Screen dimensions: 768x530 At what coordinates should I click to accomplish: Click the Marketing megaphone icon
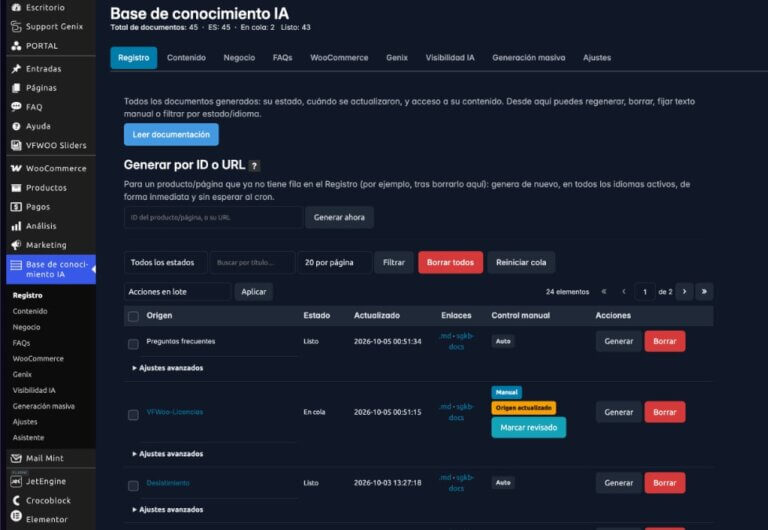[16, 245]
